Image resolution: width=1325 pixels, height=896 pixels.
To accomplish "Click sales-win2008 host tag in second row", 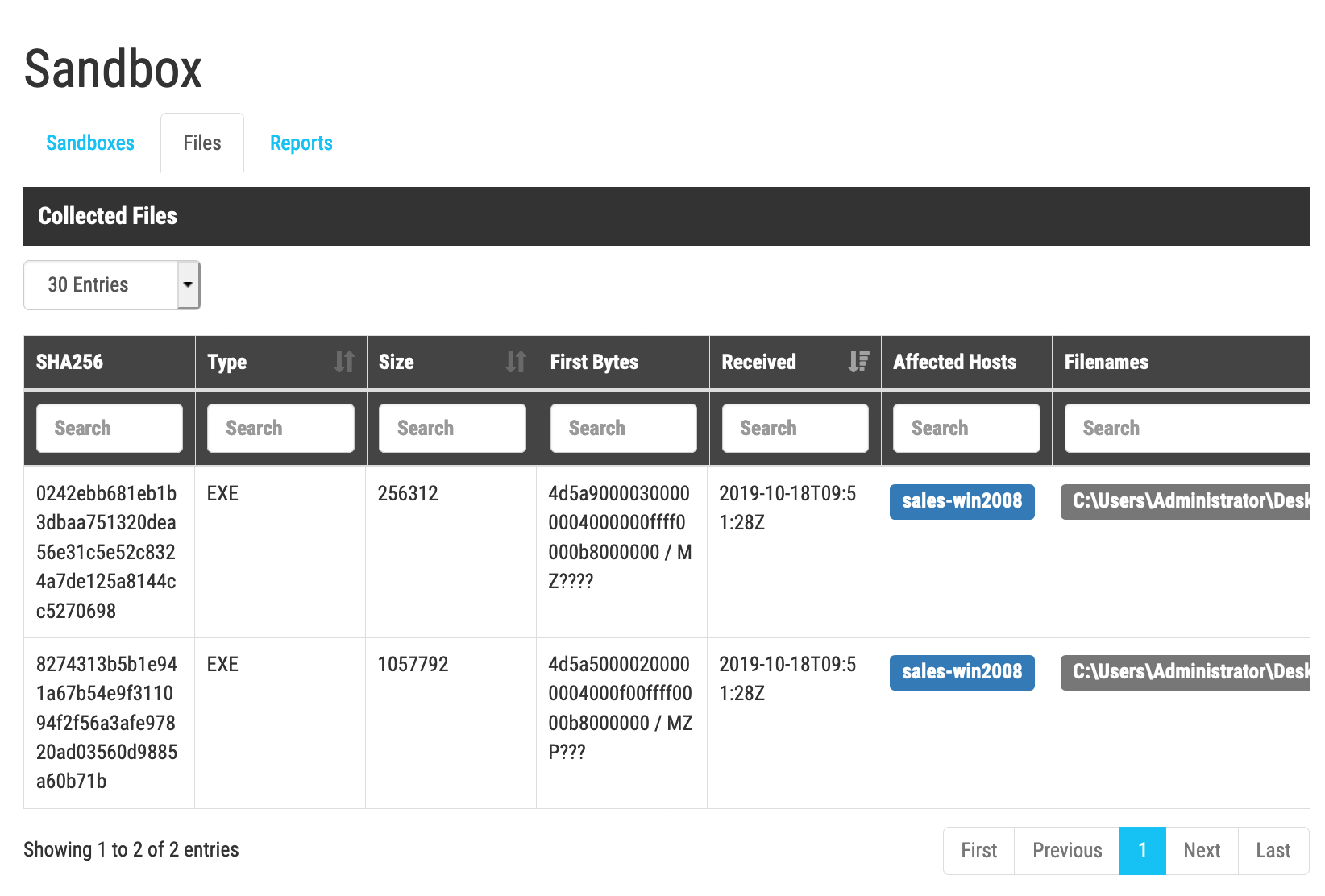I will coord(962,672).
